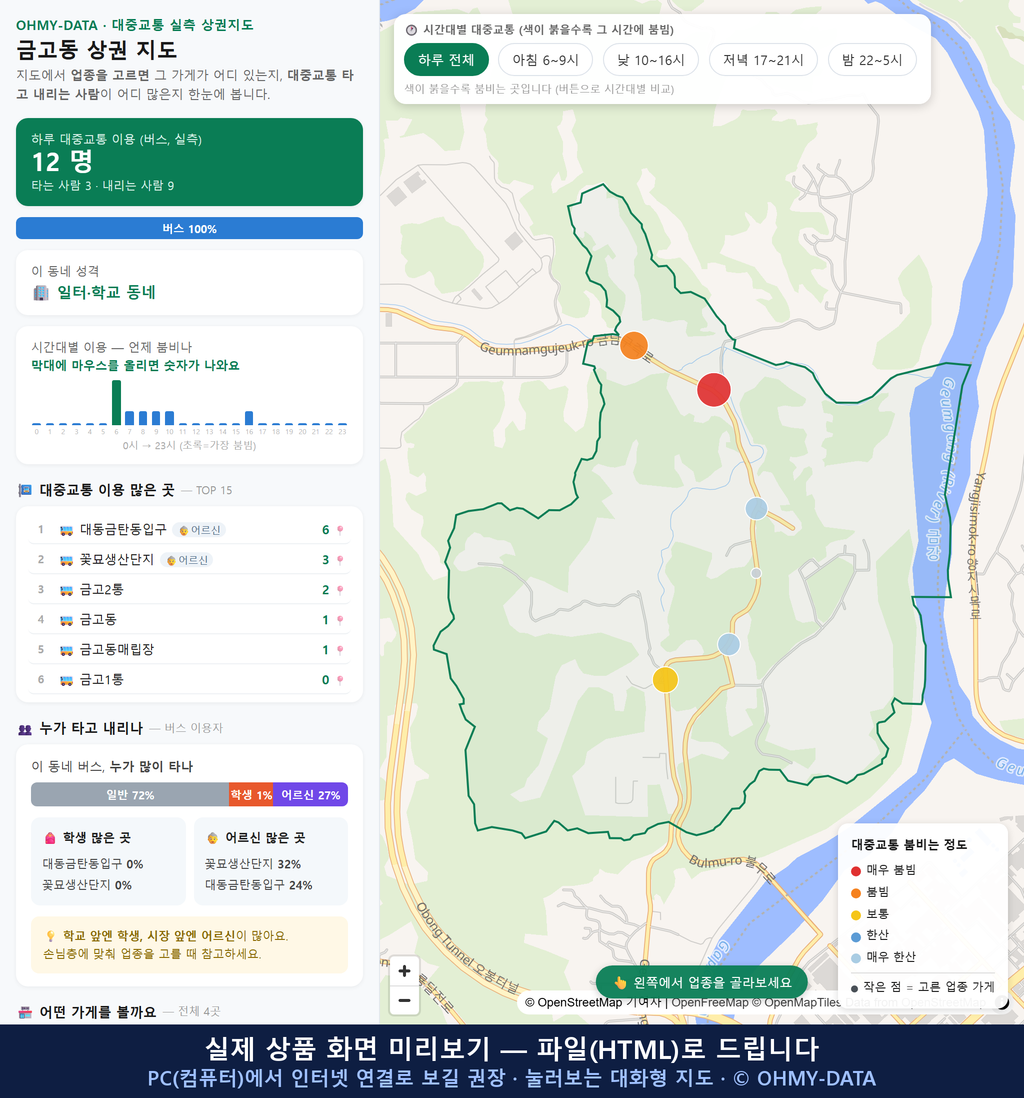
Task: Open the OpenFreeMap attribution link
Action: [710, 1003]
